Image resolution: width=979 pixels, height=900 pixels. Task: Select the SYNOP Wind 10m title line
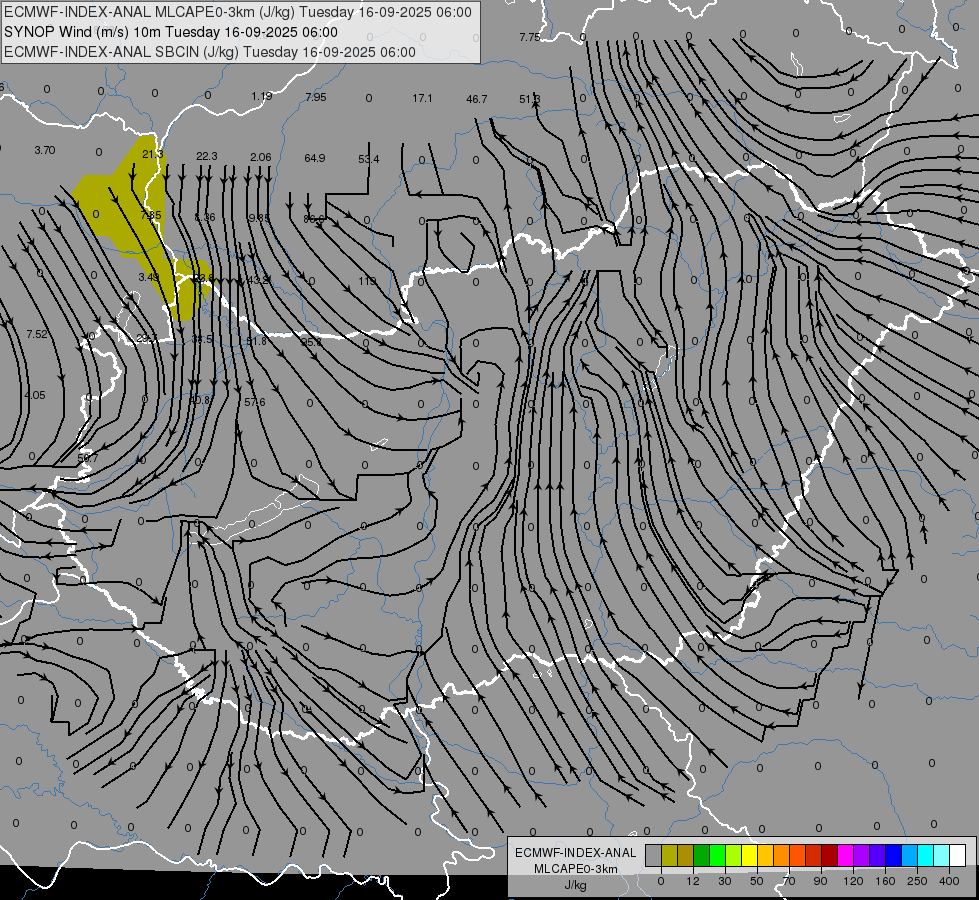coord(171,32)
